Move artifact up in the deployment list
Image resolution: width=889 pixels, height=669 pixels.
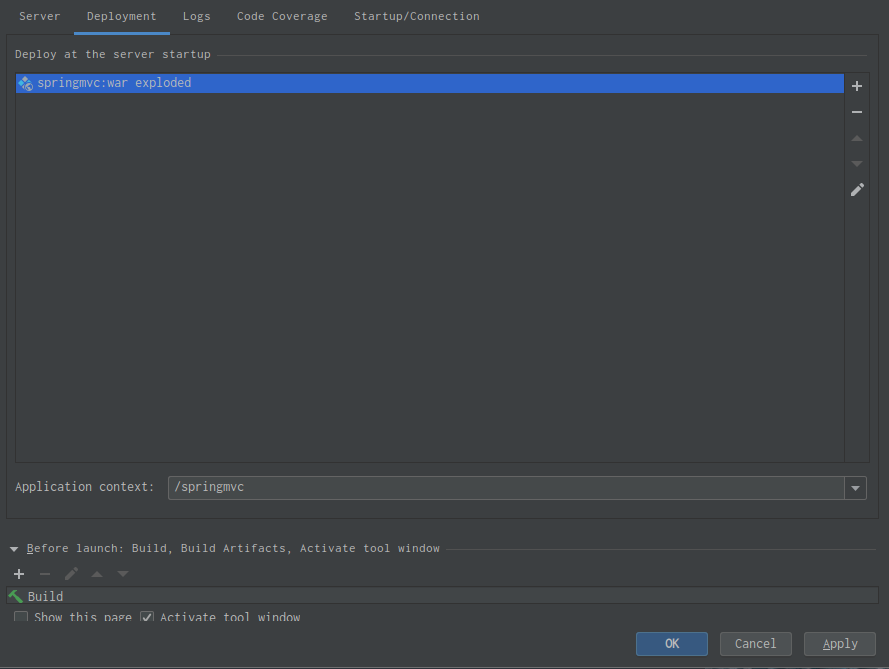click(856, 138)
